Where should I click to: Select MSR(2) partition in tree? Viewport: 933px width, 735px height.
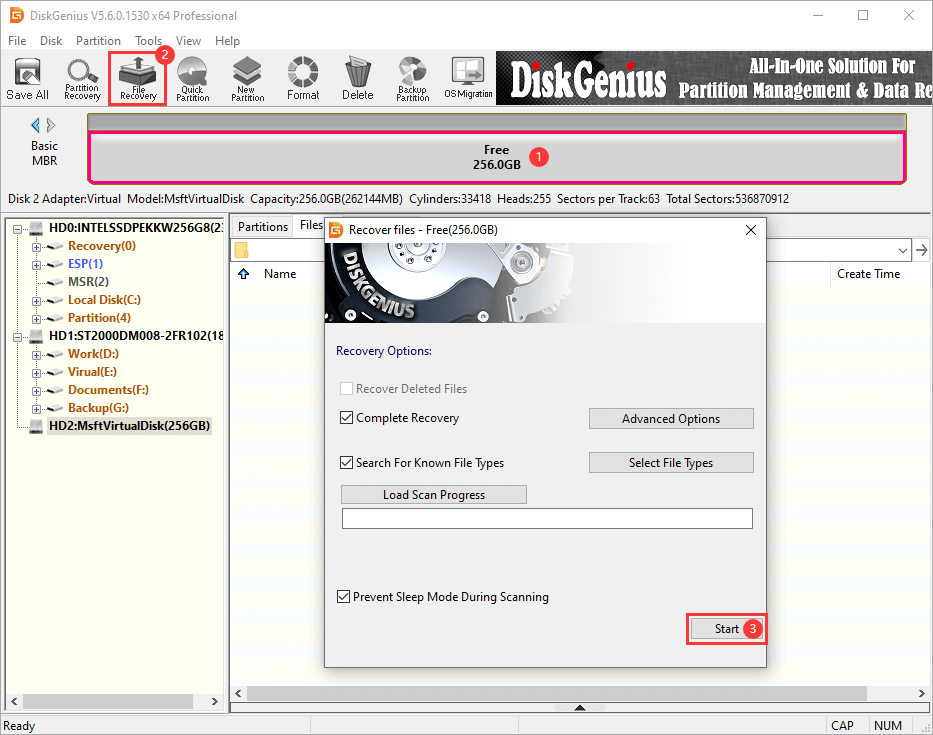pos(88,282)
